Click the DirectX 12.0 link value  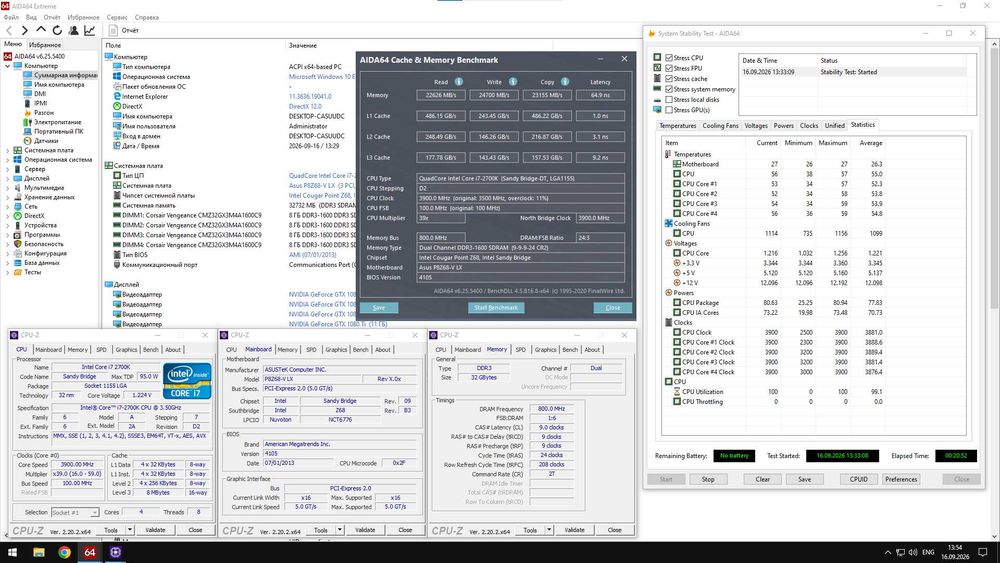pyautogui.click(x=305, y=106)
